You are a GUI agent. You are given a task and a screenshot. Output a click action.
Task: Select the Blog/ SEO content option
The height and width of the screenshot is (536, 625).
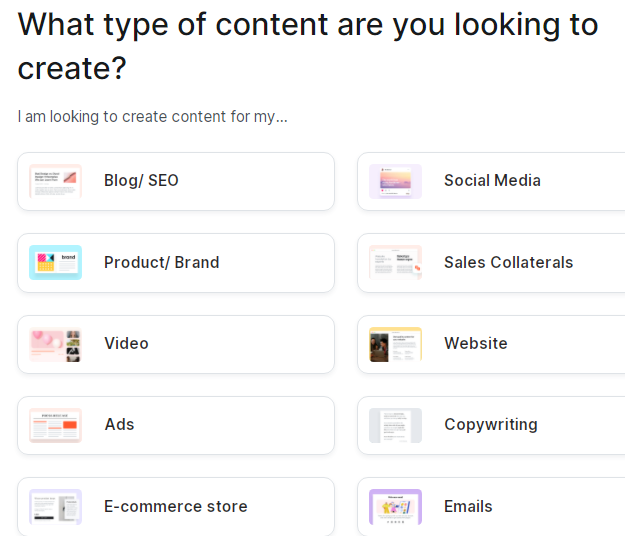click(x=141, y=181)
